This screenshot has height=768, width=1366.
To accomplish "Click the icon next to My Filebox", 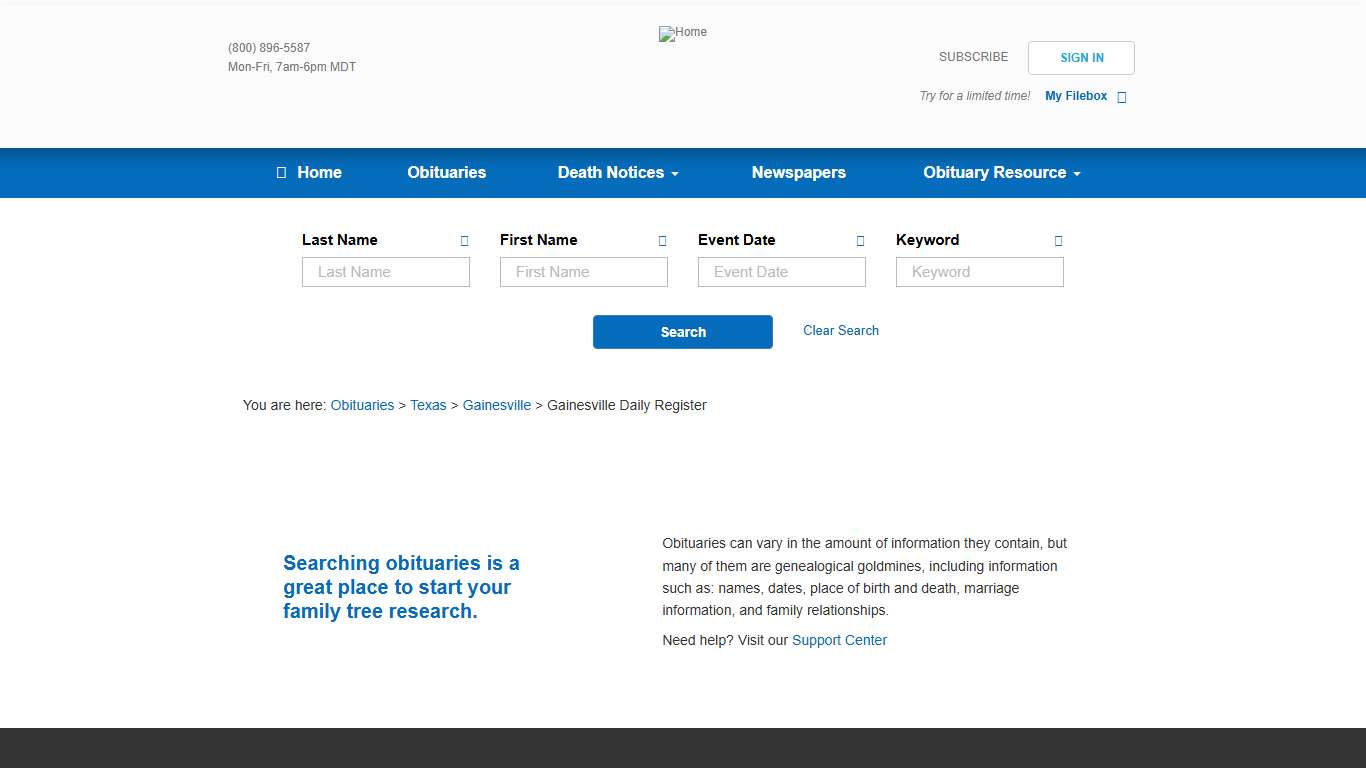I will tap(1121, 97).
